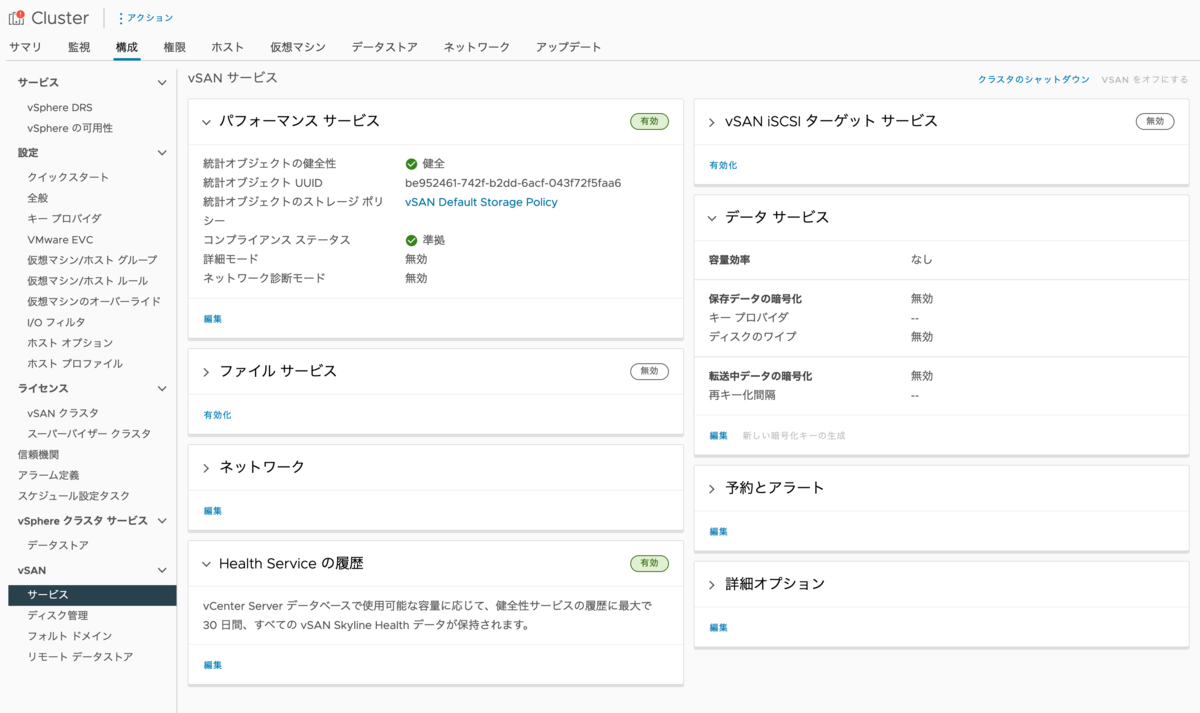Collapse the データ サービス card
Screen dimensions: 1200x713
(713, 218)
